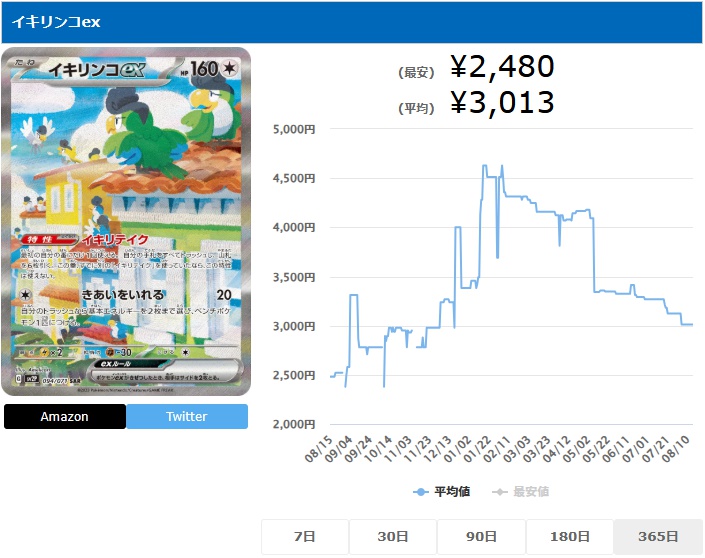
Task: Select the 30日 period tab
Action: 393,536
